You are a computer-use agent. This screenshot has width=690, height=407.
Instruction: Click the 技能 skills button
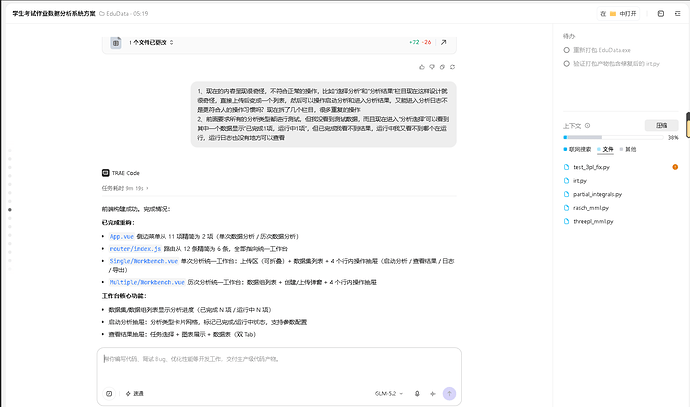tap(135, 393)
